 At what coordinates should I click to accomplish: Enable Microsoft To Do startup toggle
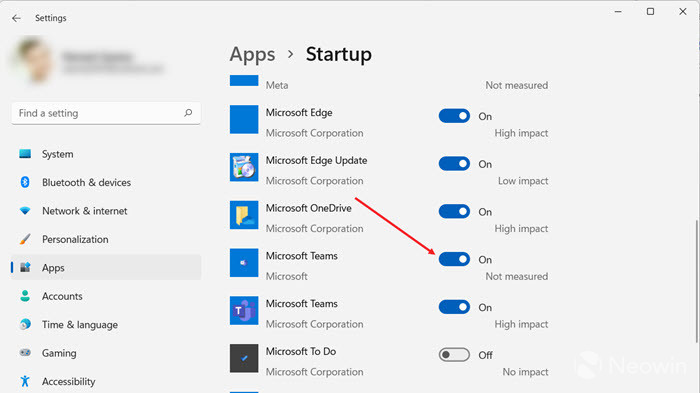(x=454, y=355)
